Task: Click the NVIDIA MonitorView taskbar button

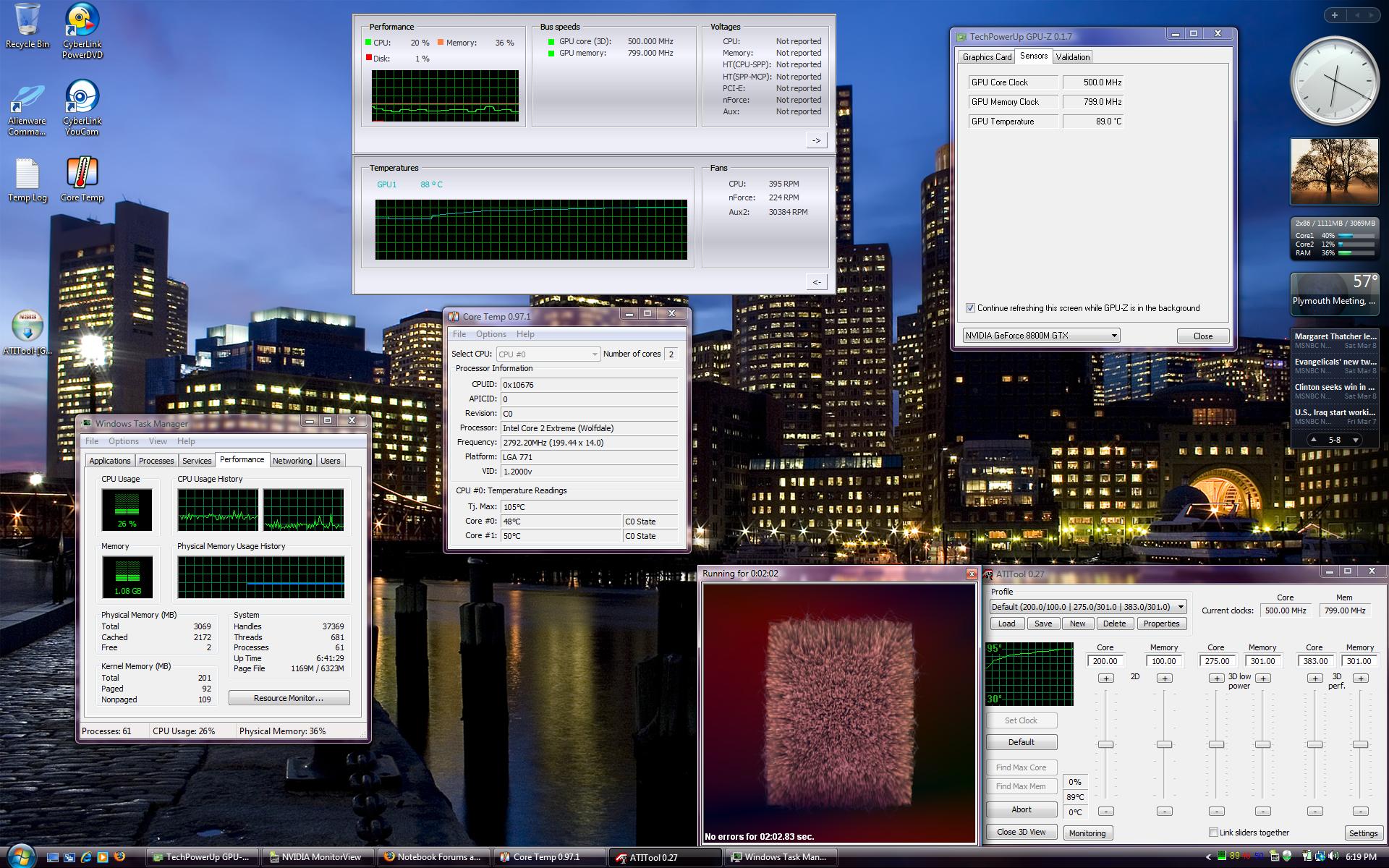Action: pos(319,857)
